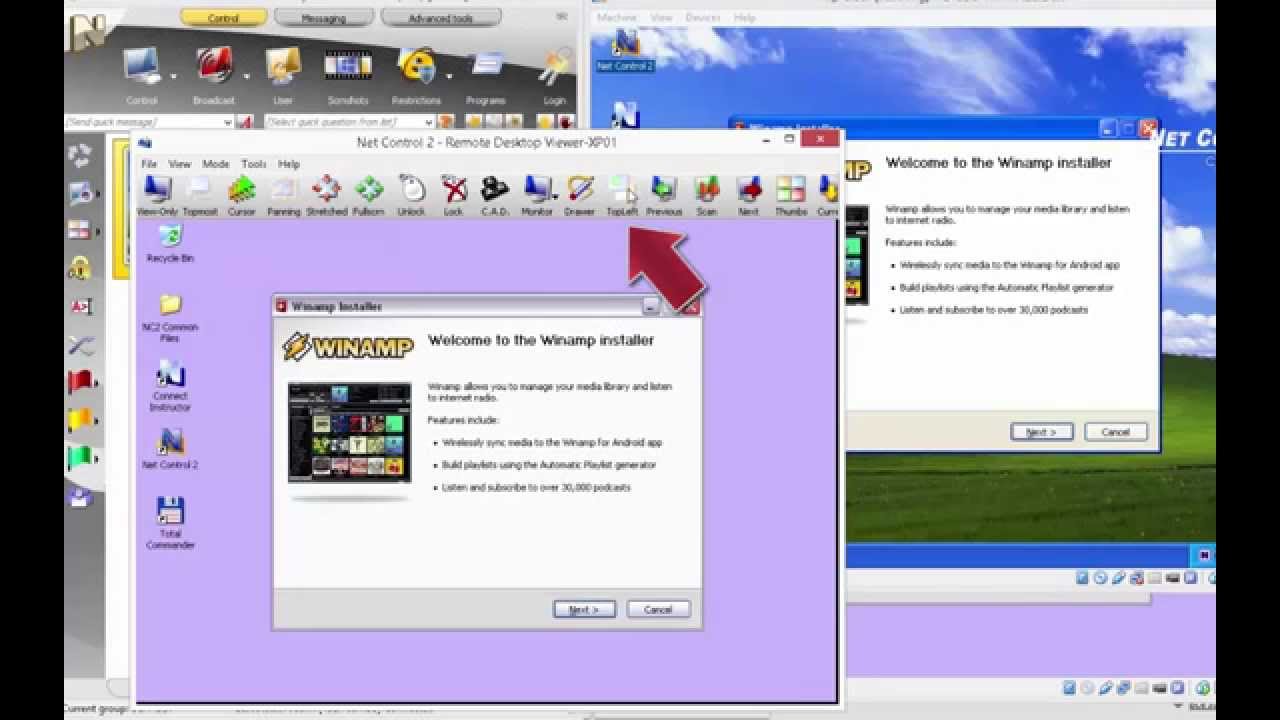Click the yellow flag sidebar icon

point(80,420)
